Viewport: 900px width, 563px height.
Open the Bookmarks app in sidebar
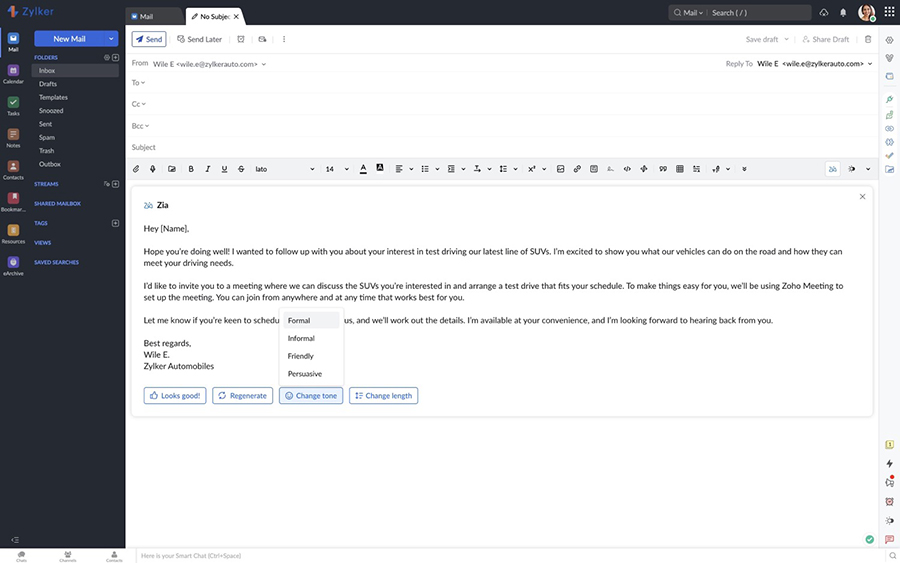[13, 202]
